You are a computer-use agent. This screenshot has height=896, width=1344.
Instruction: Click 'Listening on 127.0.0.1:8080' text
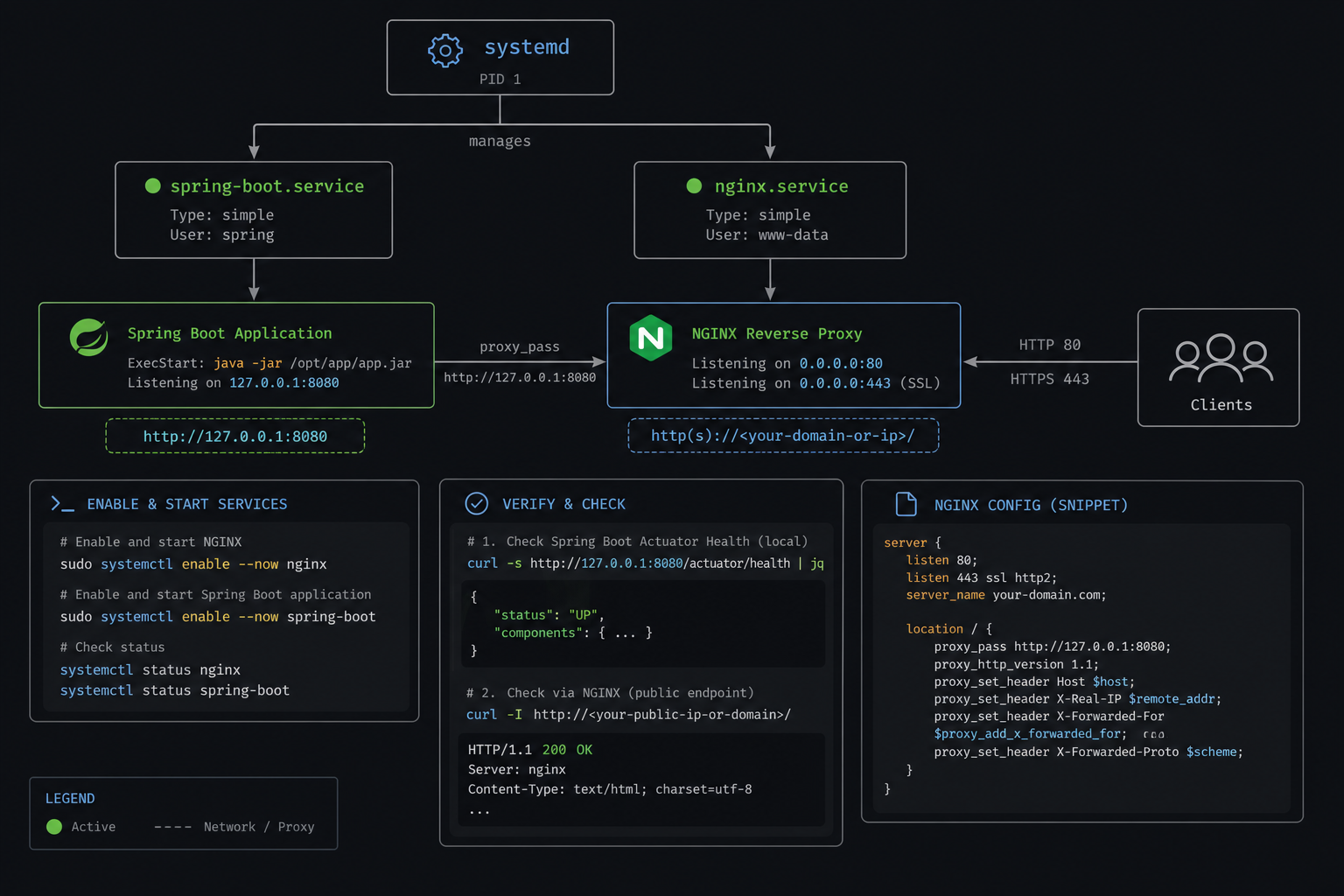click(x=233, y=383)
